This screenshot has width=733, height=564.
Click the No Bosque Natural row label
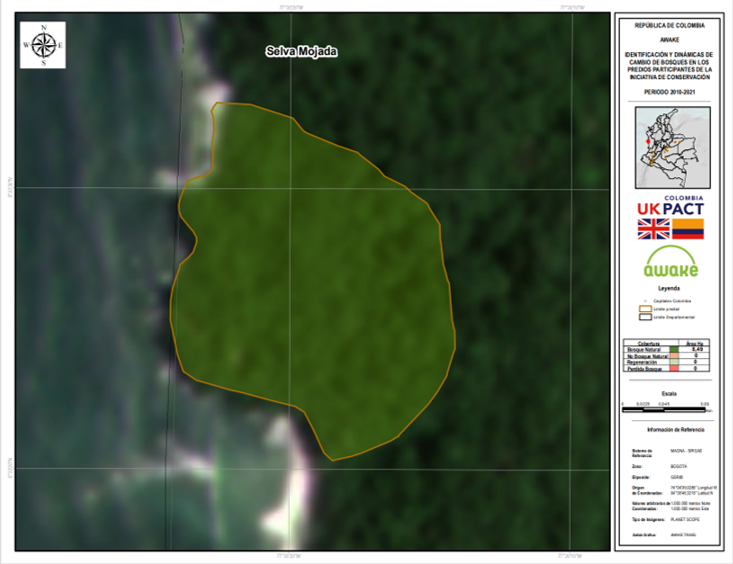pos(647,356)
